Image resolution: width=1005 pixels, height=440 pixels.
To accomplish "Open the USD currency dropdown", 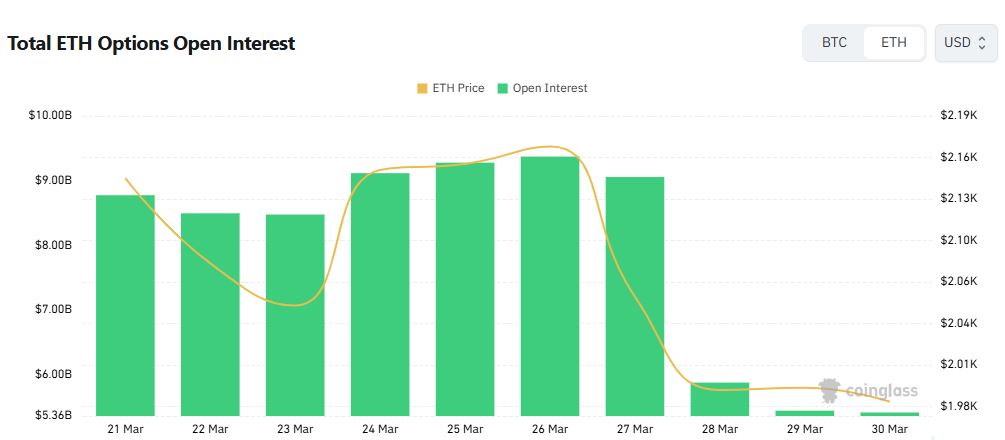I will coord(965,43).
